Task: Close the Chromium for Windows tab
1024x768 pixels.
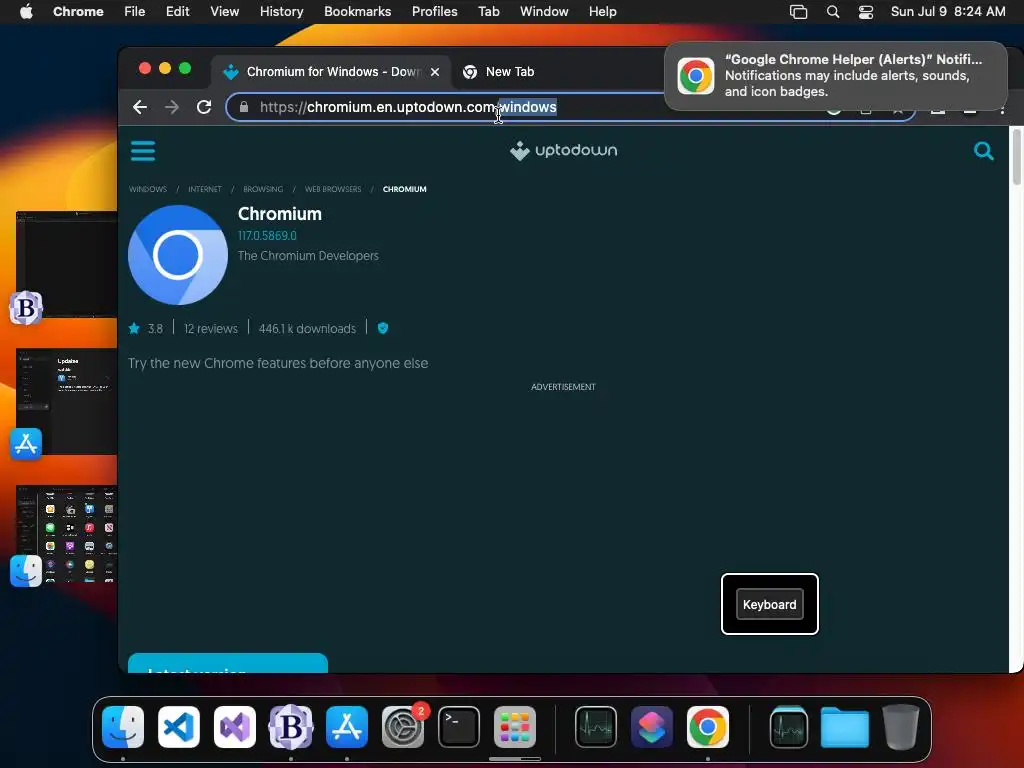Action: [435, 72]
